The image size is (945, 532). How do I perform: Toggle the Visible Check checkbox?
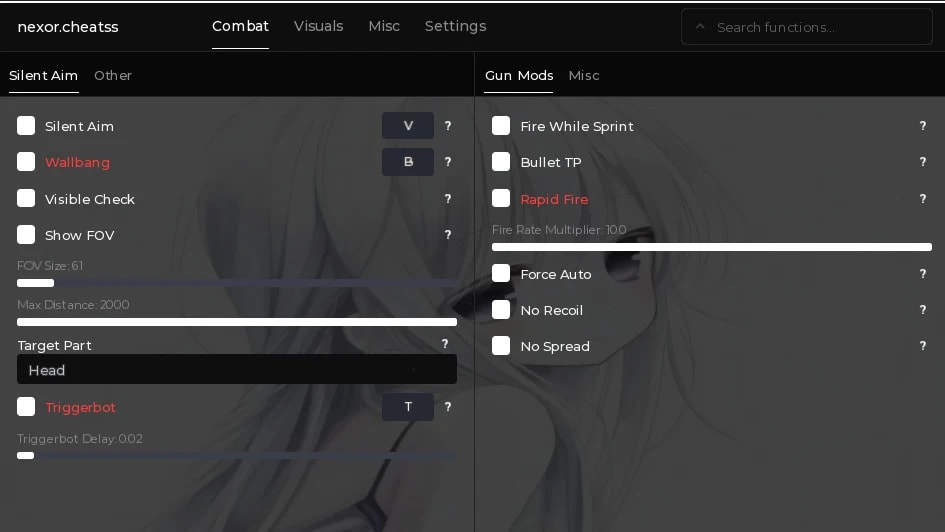pos(26,198)
